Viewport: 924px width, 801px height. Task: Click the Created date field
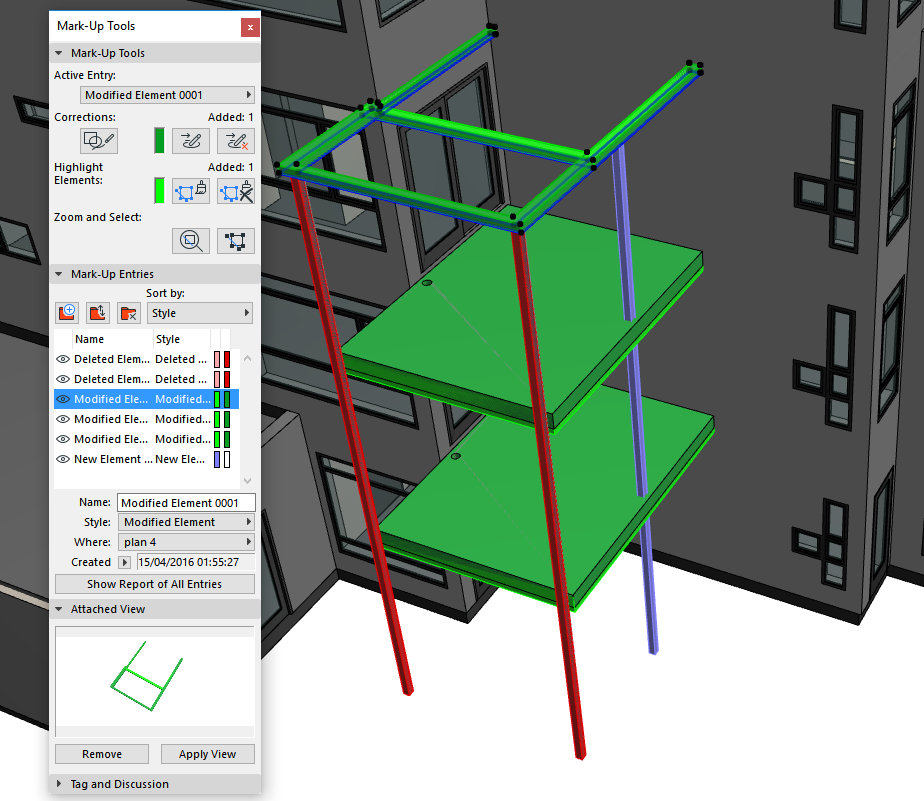[x=196, y=562]
